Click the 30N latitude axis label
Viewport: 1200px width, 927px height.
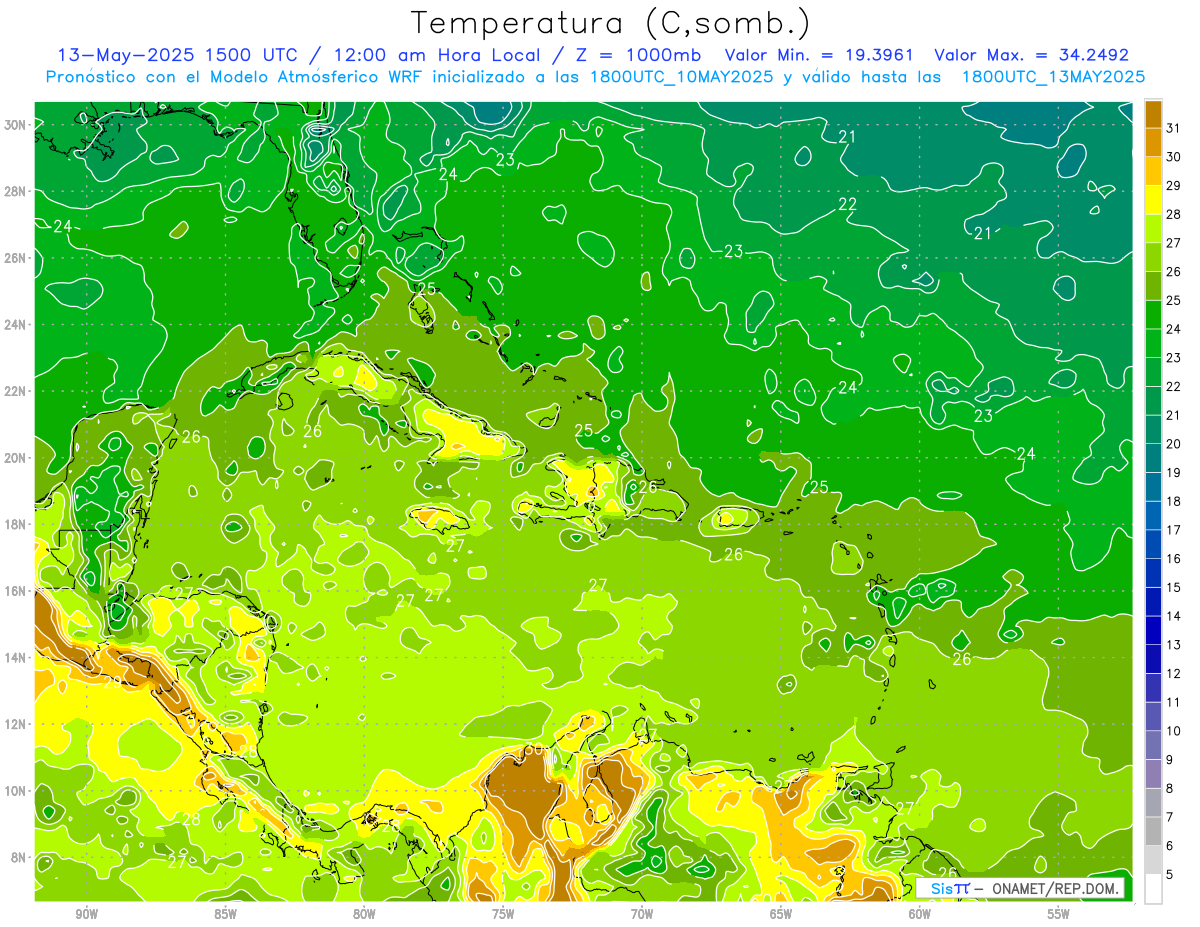(16, 124)
